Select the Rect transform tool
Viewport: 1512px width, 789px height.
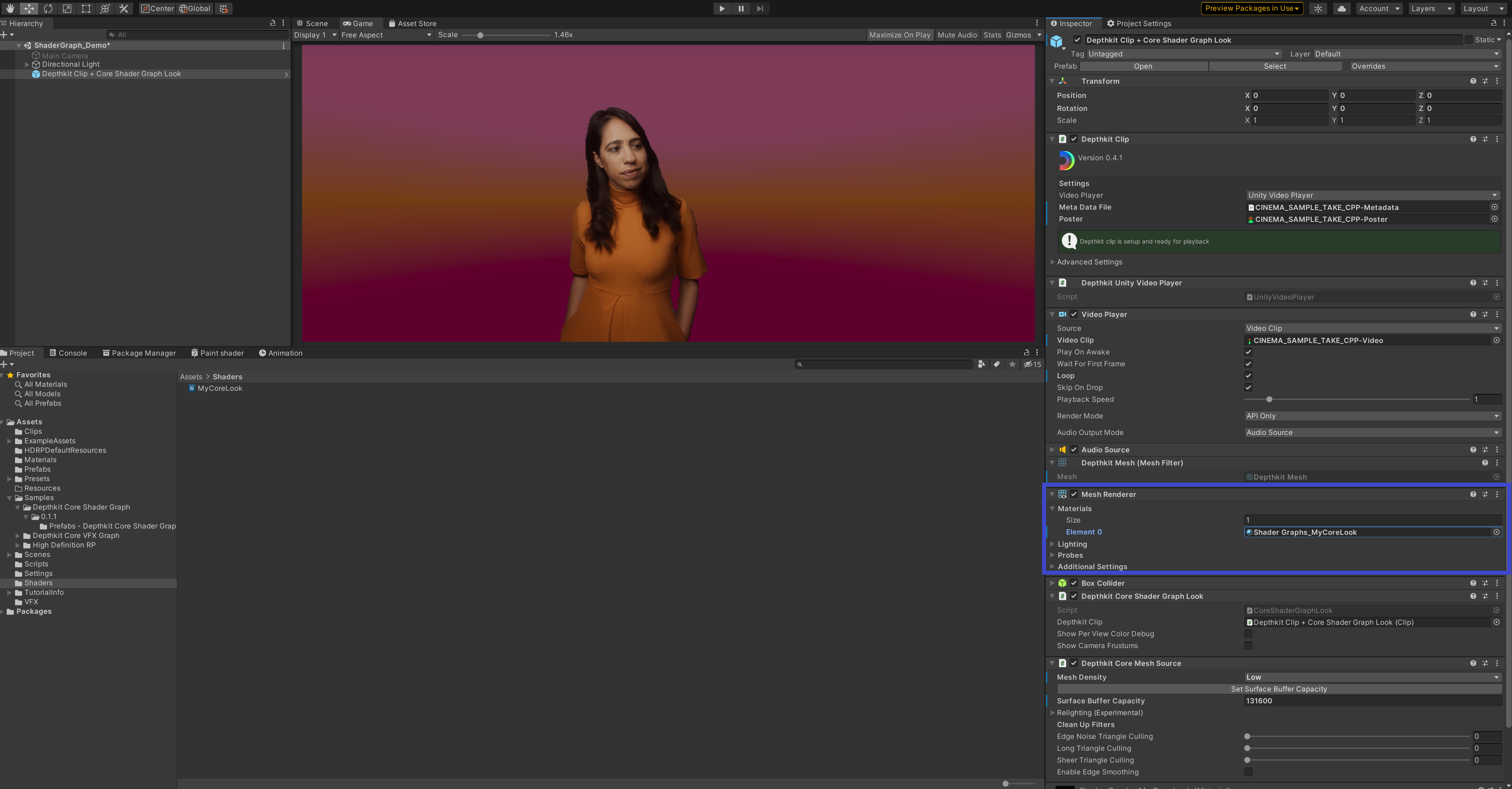tap(86, 8)
